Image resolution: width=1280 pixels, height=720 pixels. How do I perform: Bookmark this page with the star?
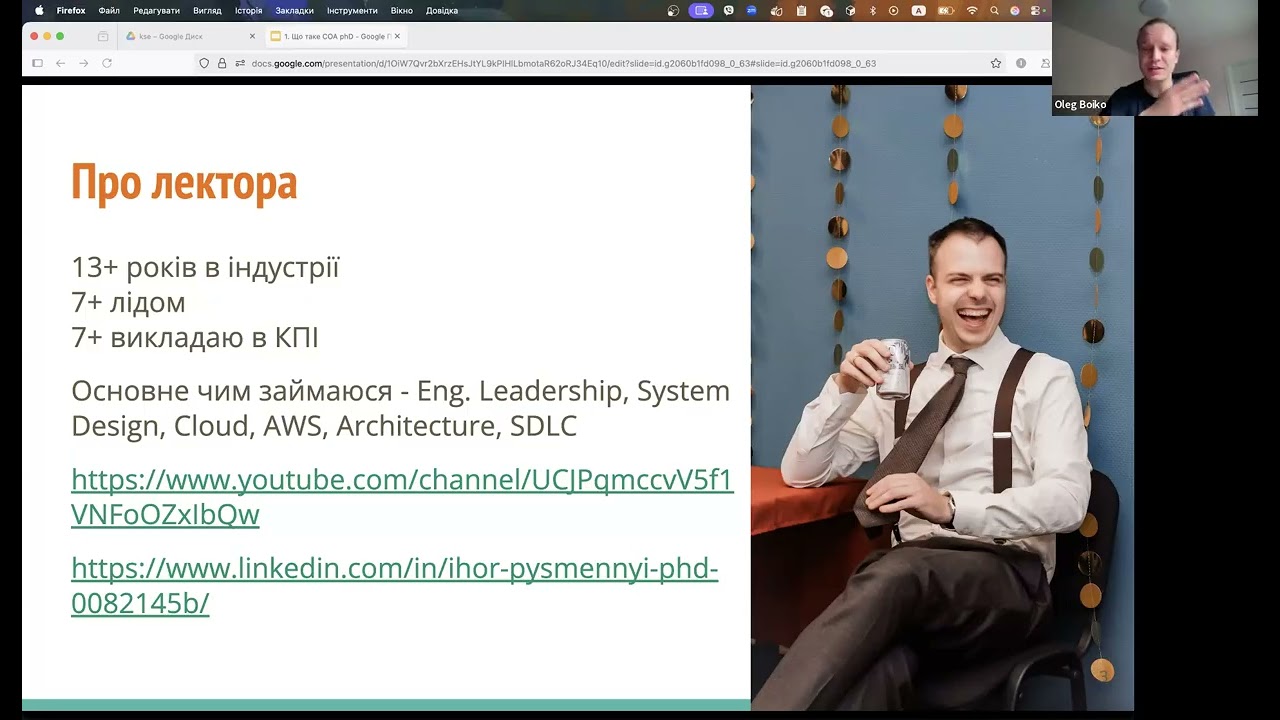[996, 63]
